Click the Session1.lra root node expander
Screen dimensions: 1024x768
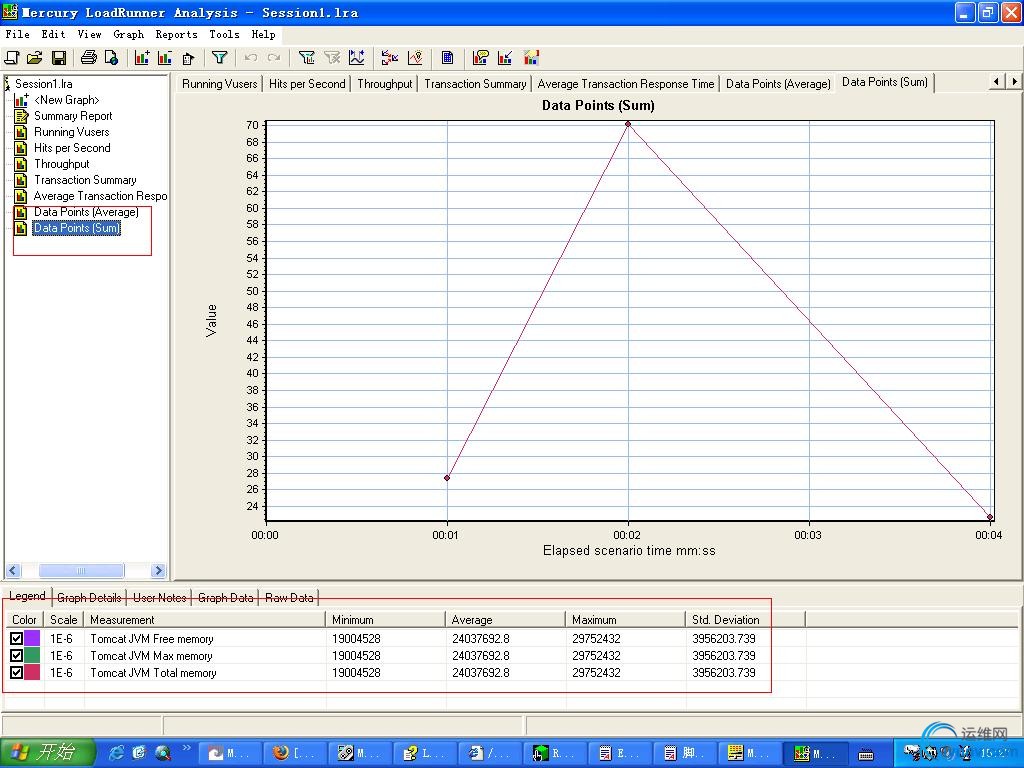[x=7, y=84]
